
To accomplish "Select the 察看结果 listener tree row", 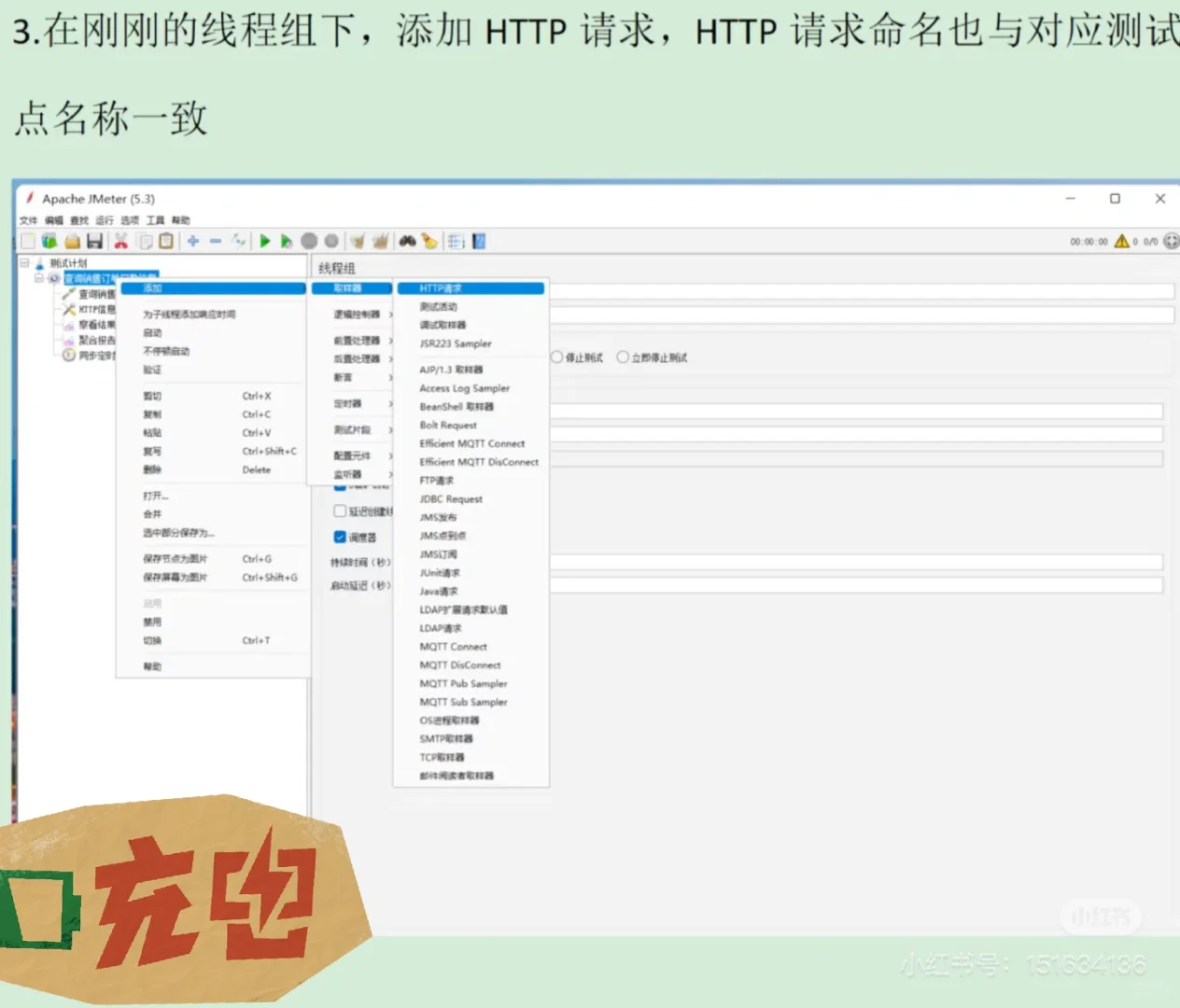I will click(x=90, y=325).
